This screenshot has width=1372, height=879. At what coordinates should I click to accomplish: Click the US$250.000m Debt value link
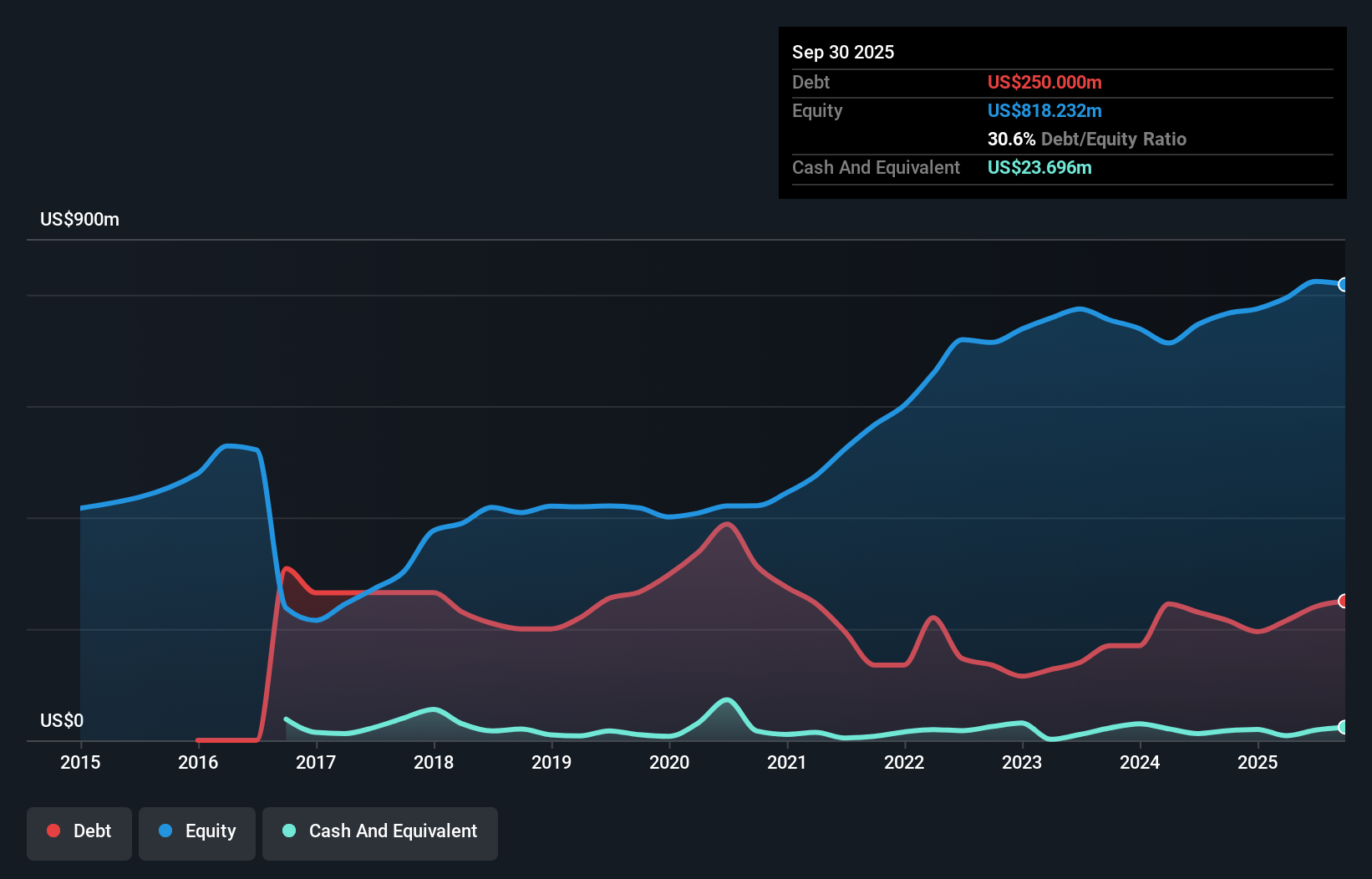[1044, 83]
